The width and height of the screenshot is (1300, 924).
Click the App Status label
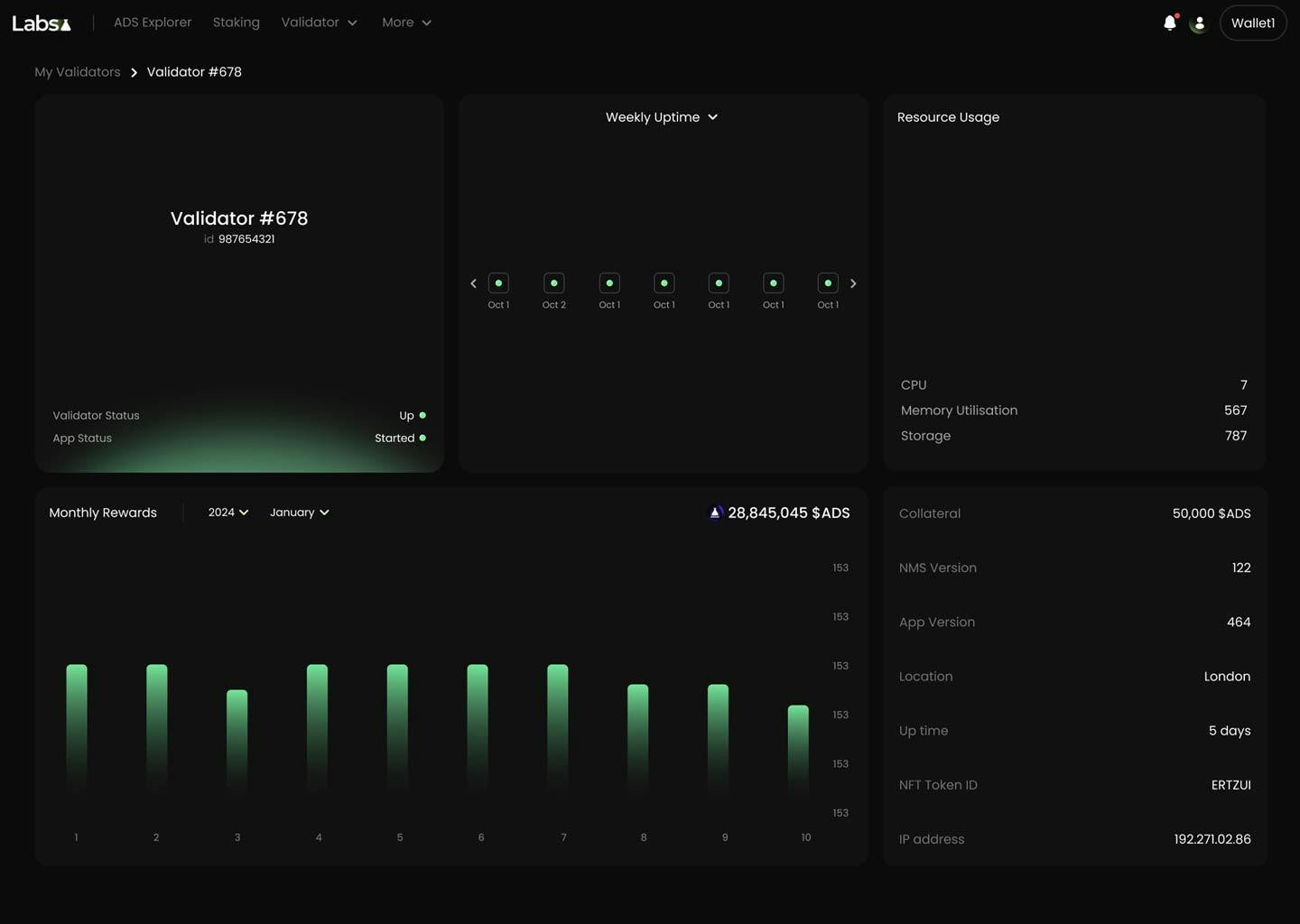tap(82, 439)
